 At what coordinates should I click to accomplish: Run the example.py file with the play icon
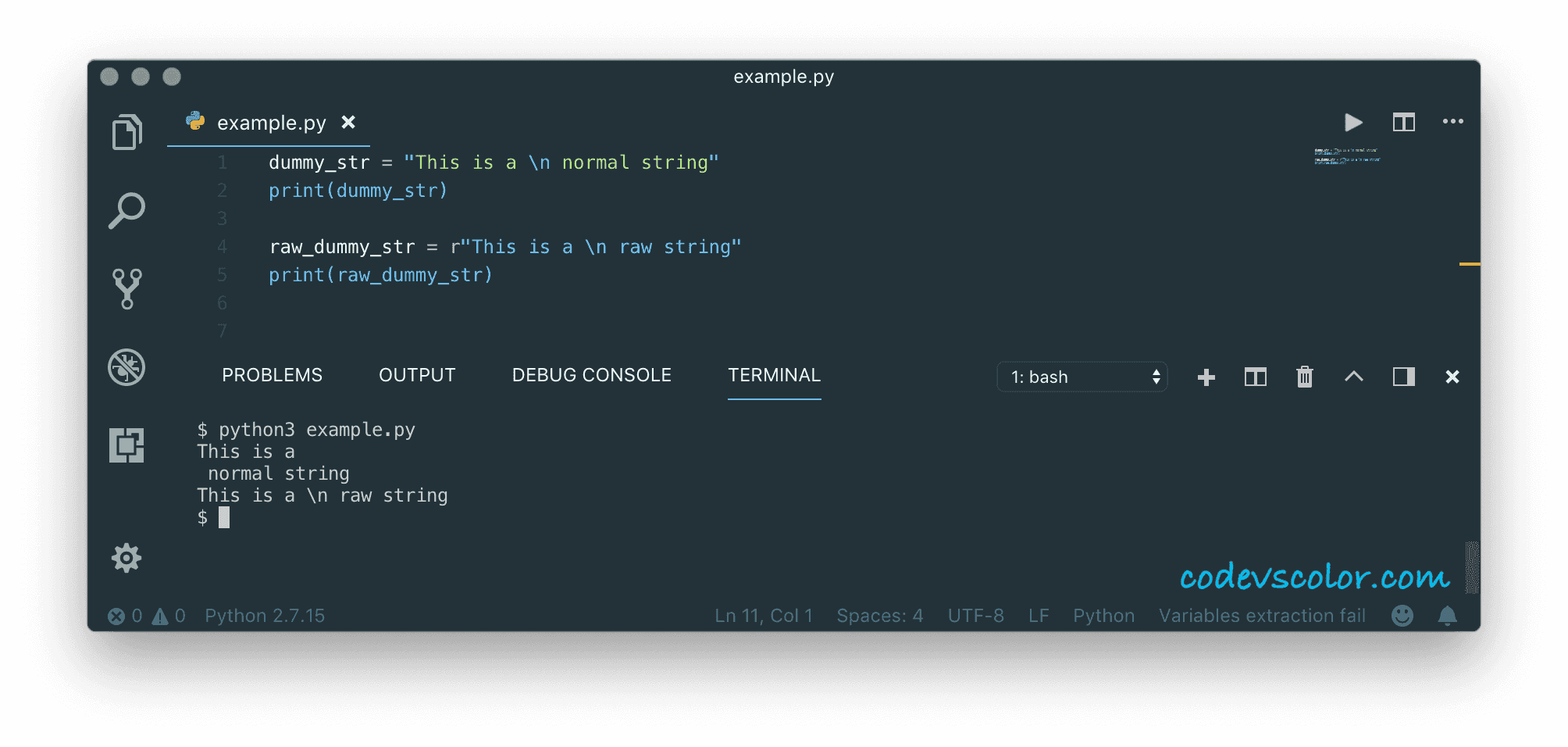(x=1354, y=122)
